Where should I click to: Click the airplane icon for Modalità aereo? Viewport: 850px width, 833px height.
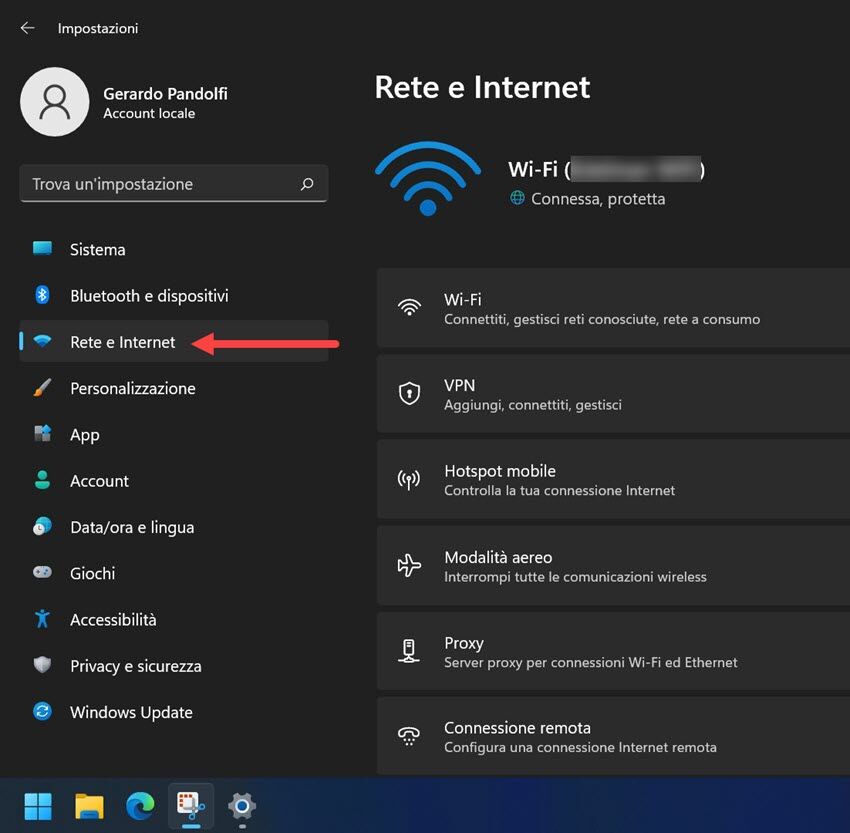coord(409,565)
